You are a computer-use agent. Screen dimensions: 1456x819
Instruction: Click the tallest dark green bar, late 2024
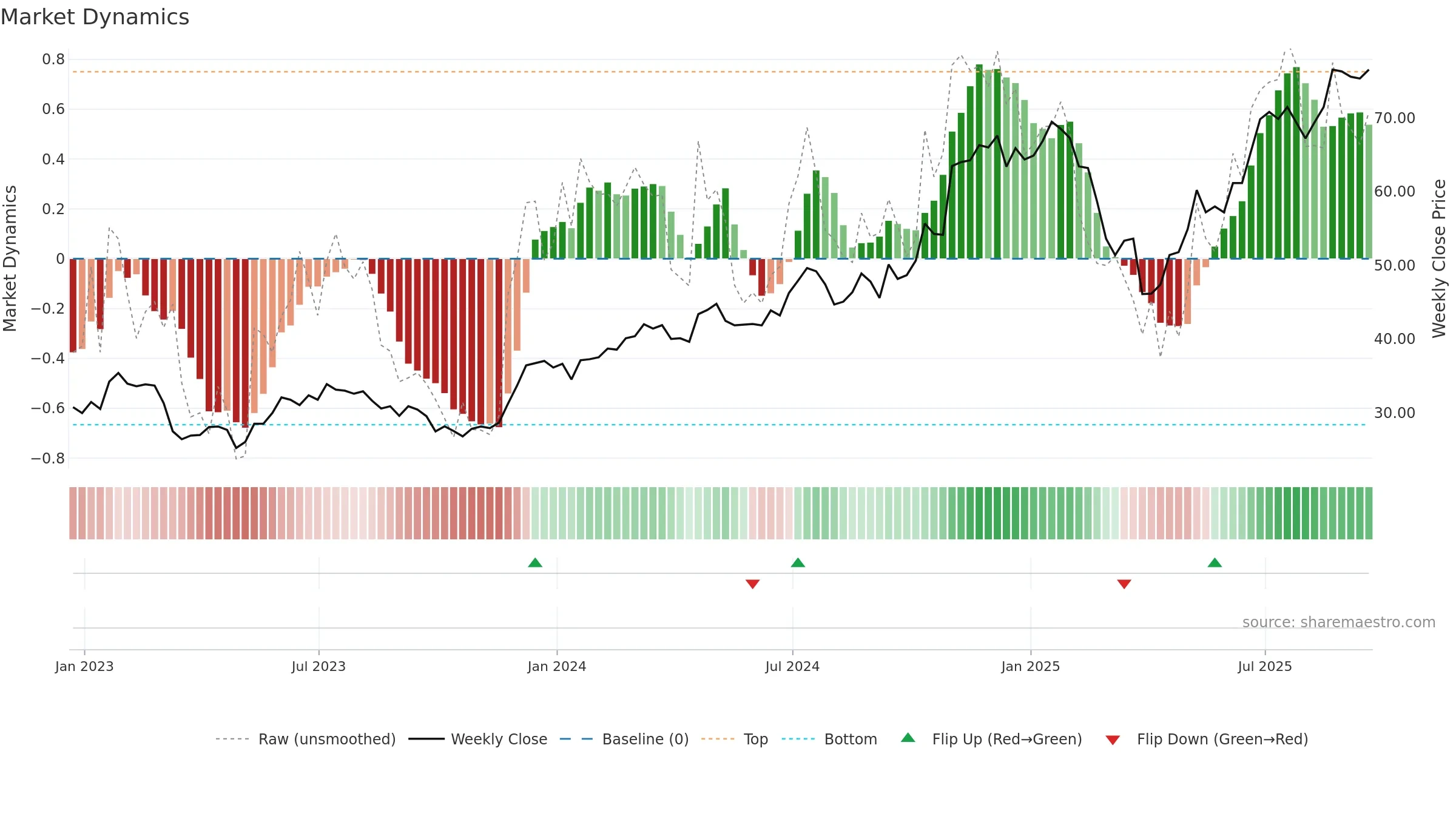pyautogui.click(x=979, y=161)
